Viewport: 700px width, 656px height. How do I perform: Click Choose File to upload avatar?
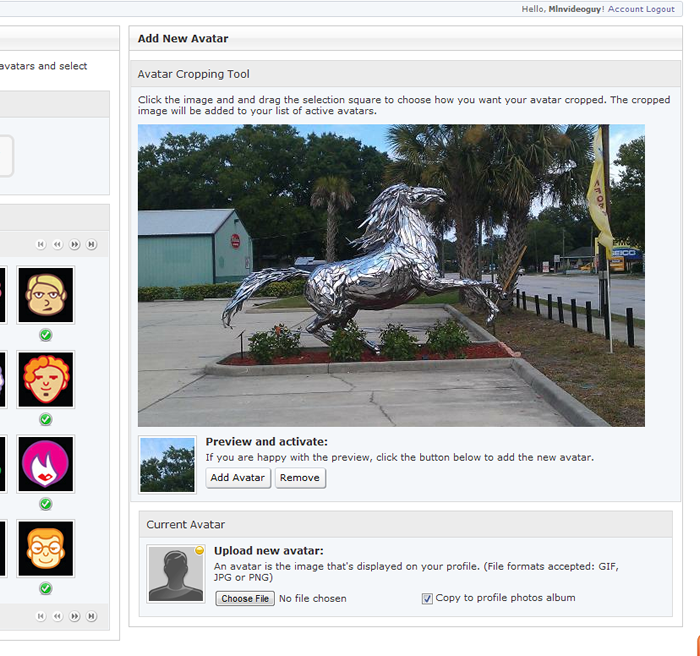pos(245,599)
